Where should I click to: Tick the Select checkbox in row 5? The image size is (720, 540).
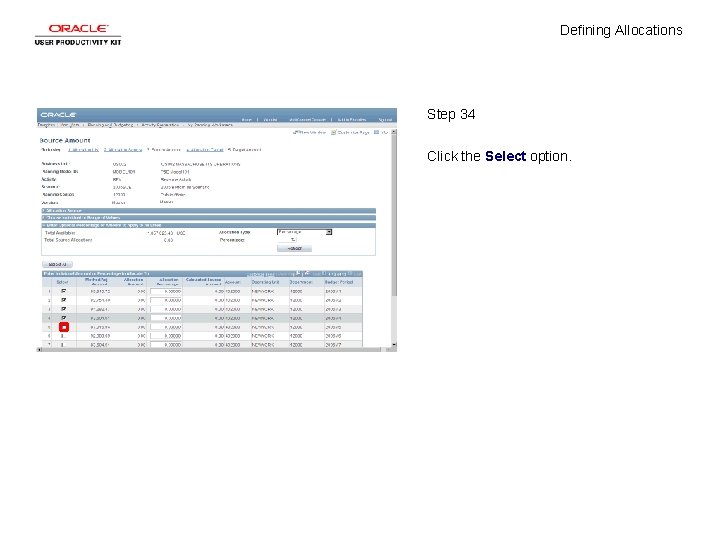64,327
